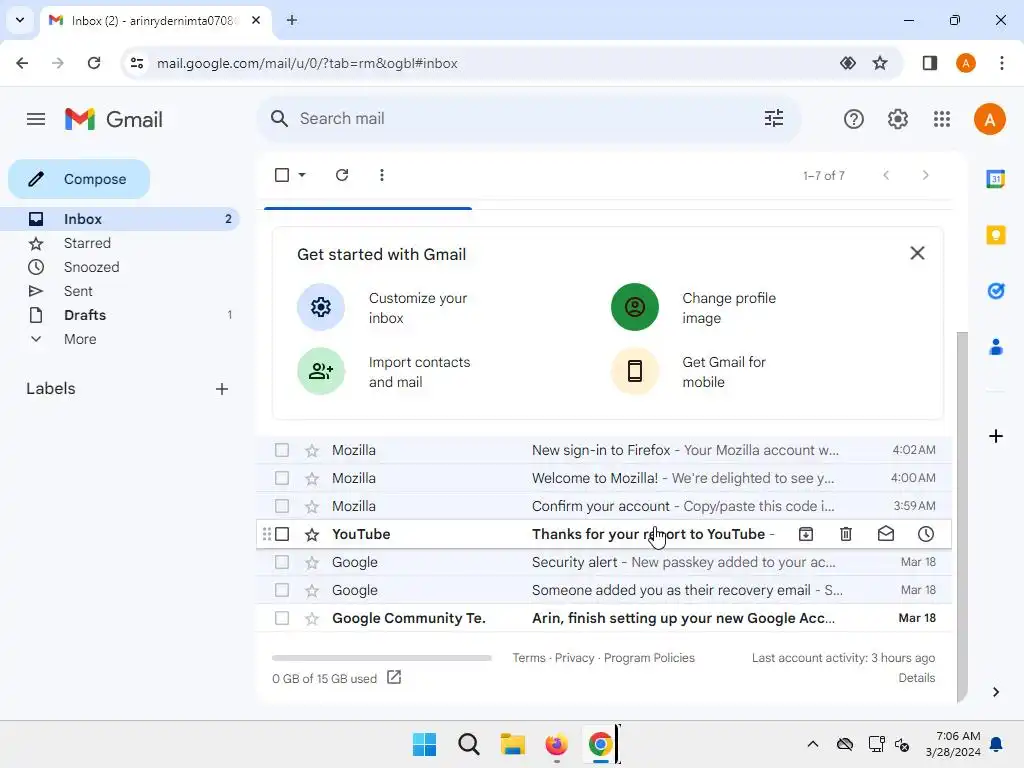1024x768 pixels.
Task: Click the vertical scrollbar
Action: 961,516
